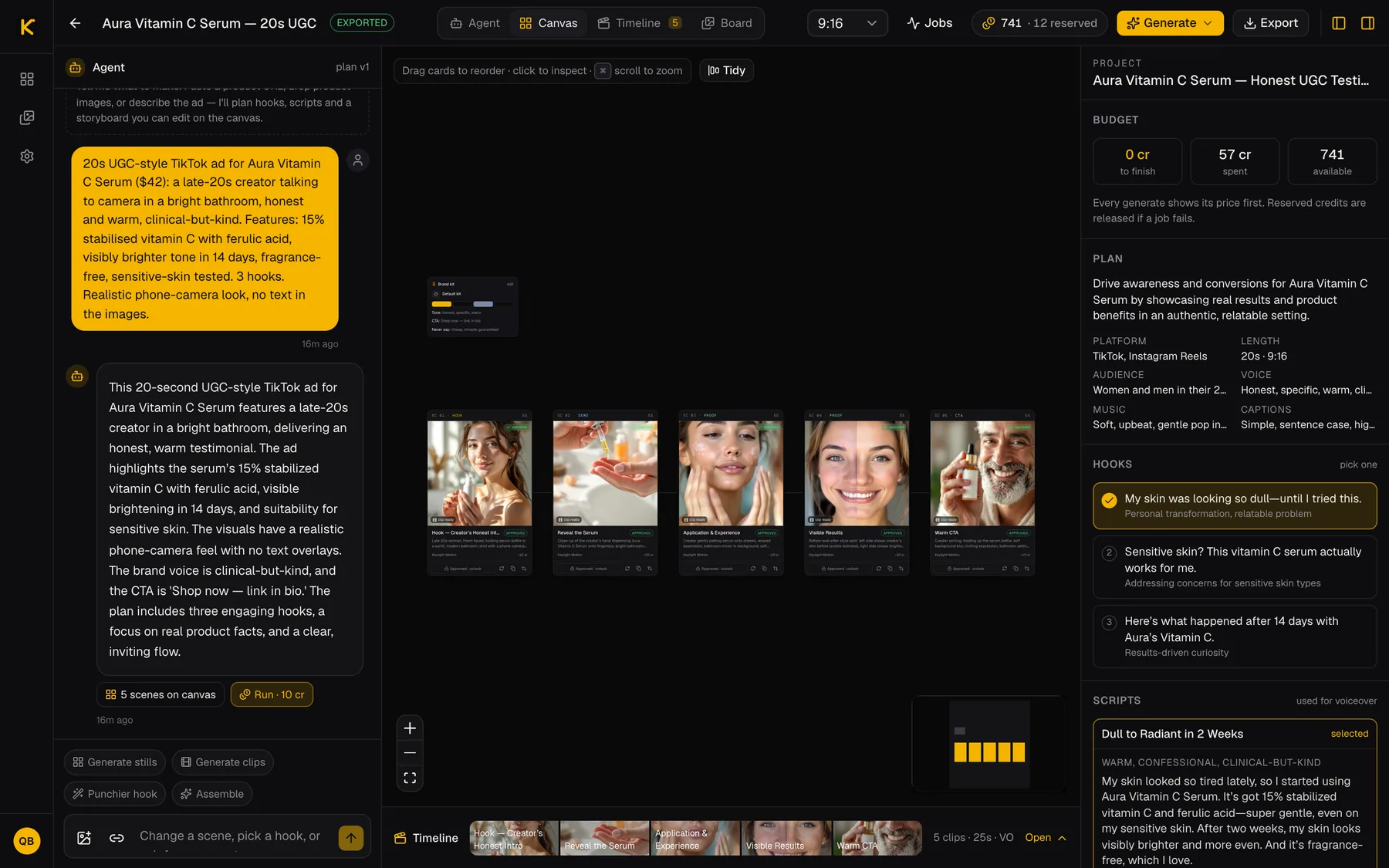This screenshot has width=1389, height=868.
Task: Click the paste link icon in chat box
Action: 117,837
